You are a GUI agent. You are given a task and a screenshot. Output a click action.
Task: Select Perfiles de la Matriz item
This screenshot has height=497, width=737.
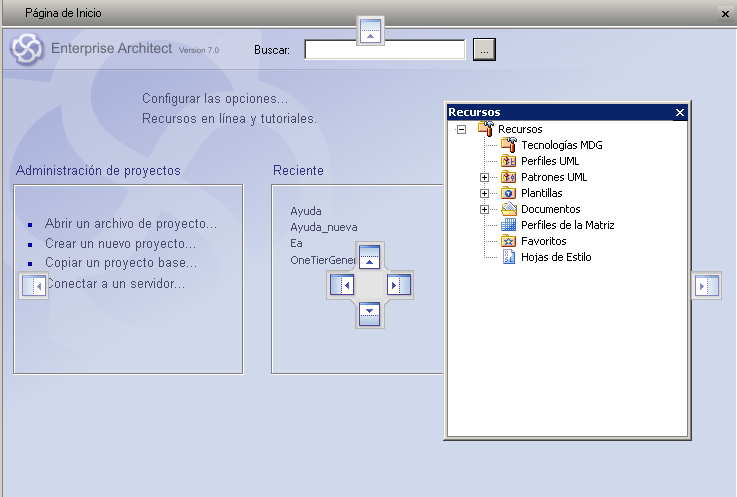point(567,225)
